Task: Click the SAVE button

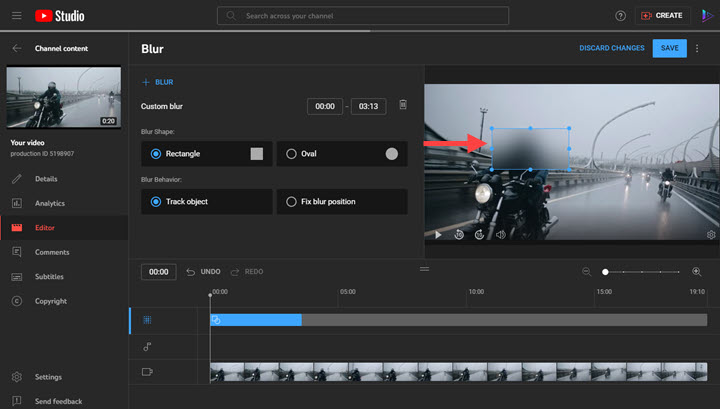Action: pos(669,48)
